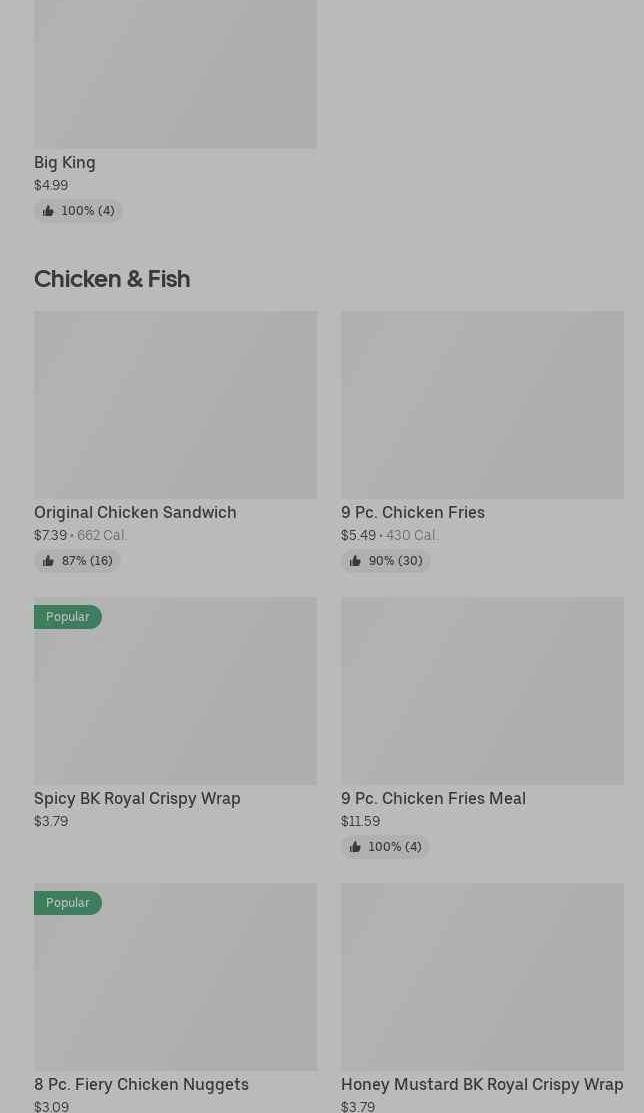Viewport: 644px width, 1113px height.
Task: Open Original Chicken Sandwich photo
Action: click(175, 404)
